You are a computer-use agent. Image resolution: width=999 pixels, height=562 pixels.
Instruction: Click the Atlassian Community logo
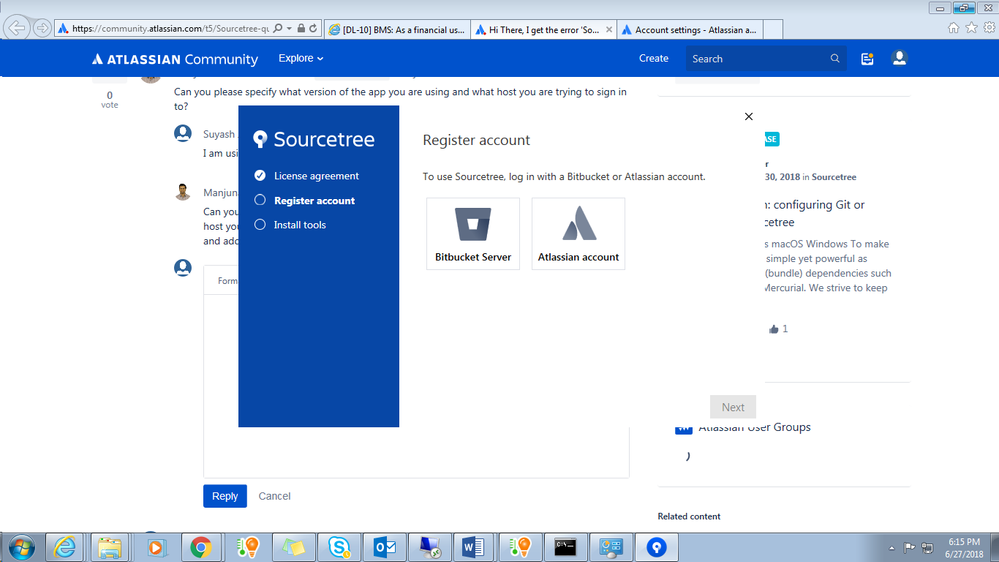point(175,59)
